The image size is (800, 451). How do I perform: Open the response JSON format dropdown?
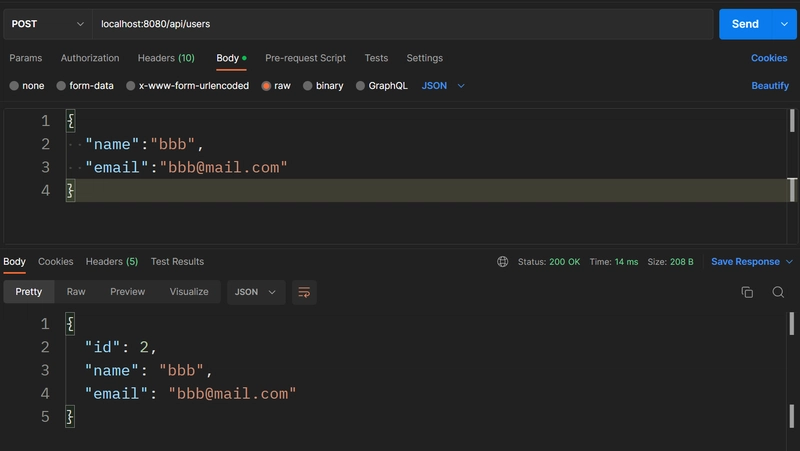point(256,292)
